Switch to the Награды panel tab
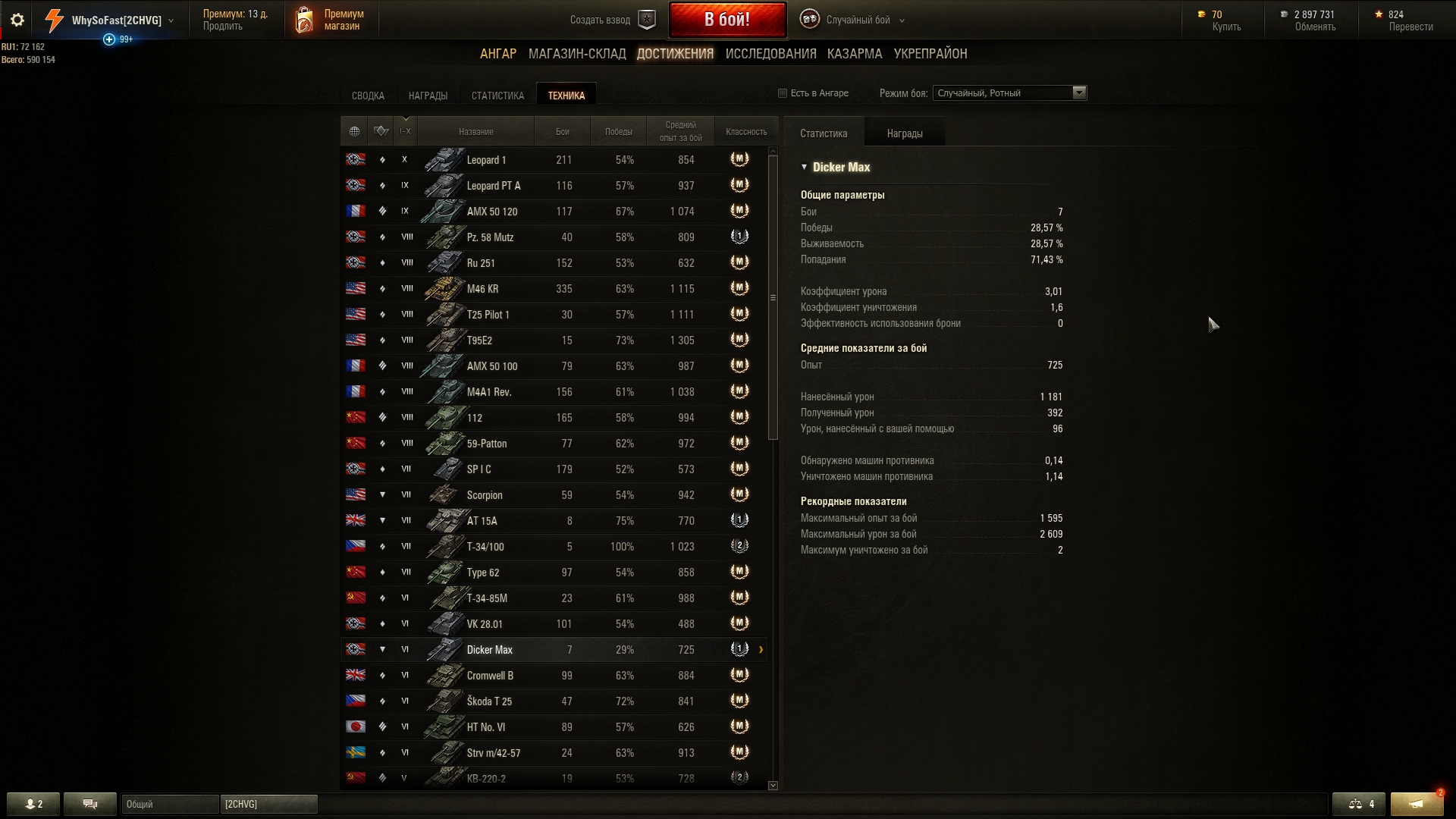The image size is (1456, 819). tap(905, 133)
